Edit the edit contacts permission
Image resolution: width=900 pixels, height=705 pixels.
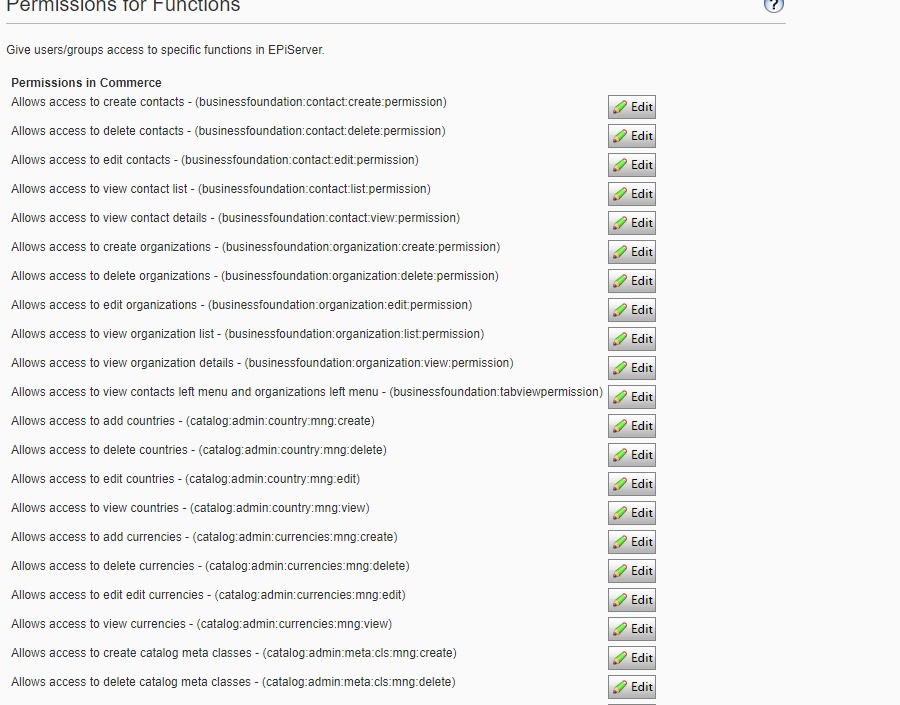coord(632,165)
